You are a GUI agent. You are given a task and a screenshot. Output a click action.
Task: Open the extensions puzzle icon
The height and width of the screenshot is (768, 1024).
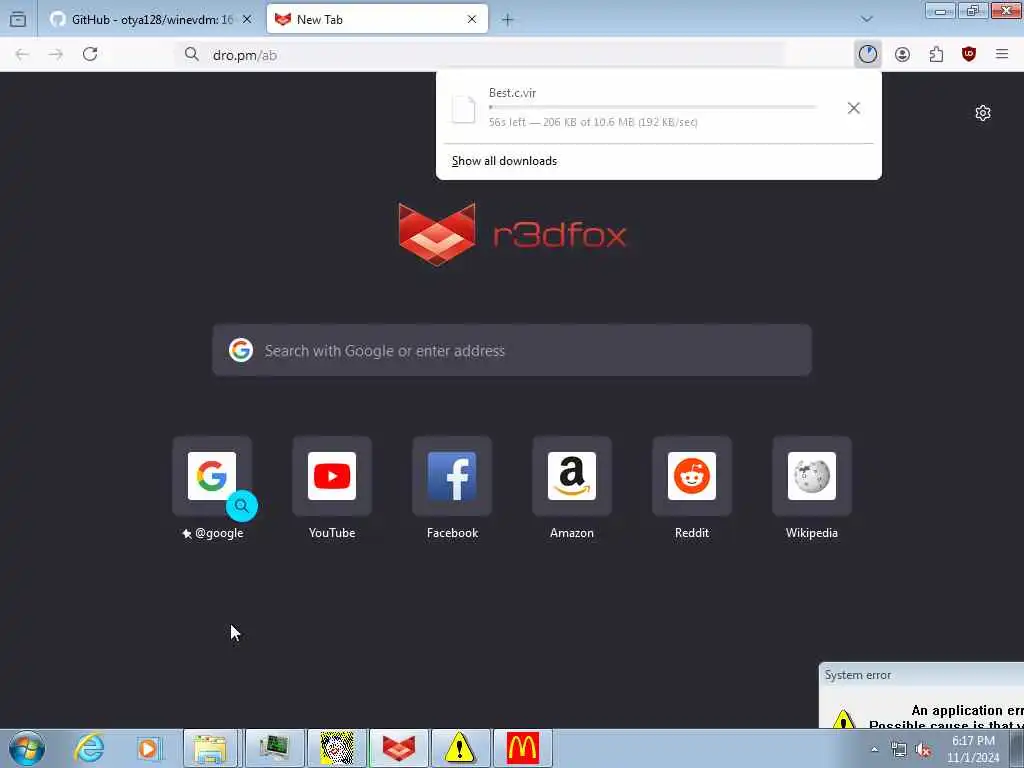point(936,54)
